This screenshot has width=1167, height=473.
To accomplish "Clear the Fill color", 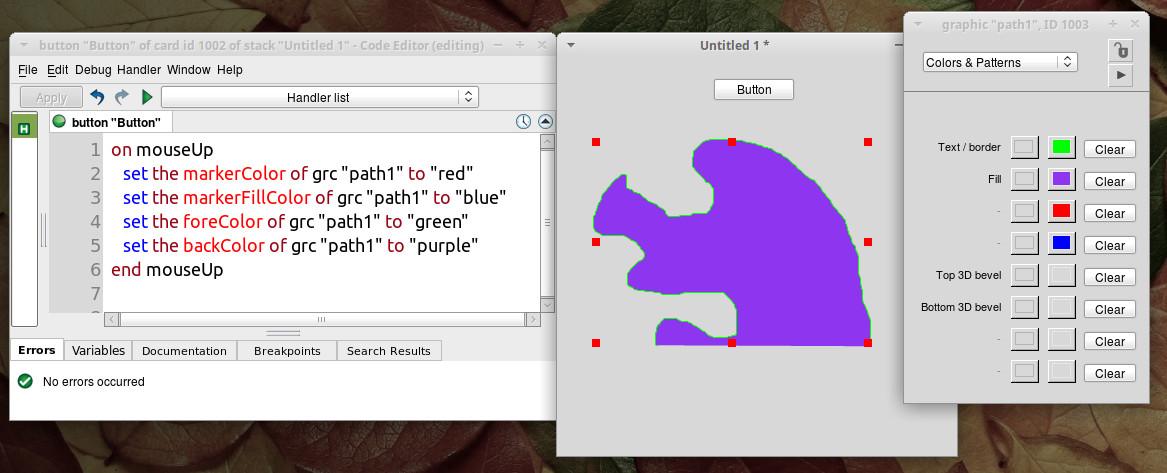I will point(1109,181).
